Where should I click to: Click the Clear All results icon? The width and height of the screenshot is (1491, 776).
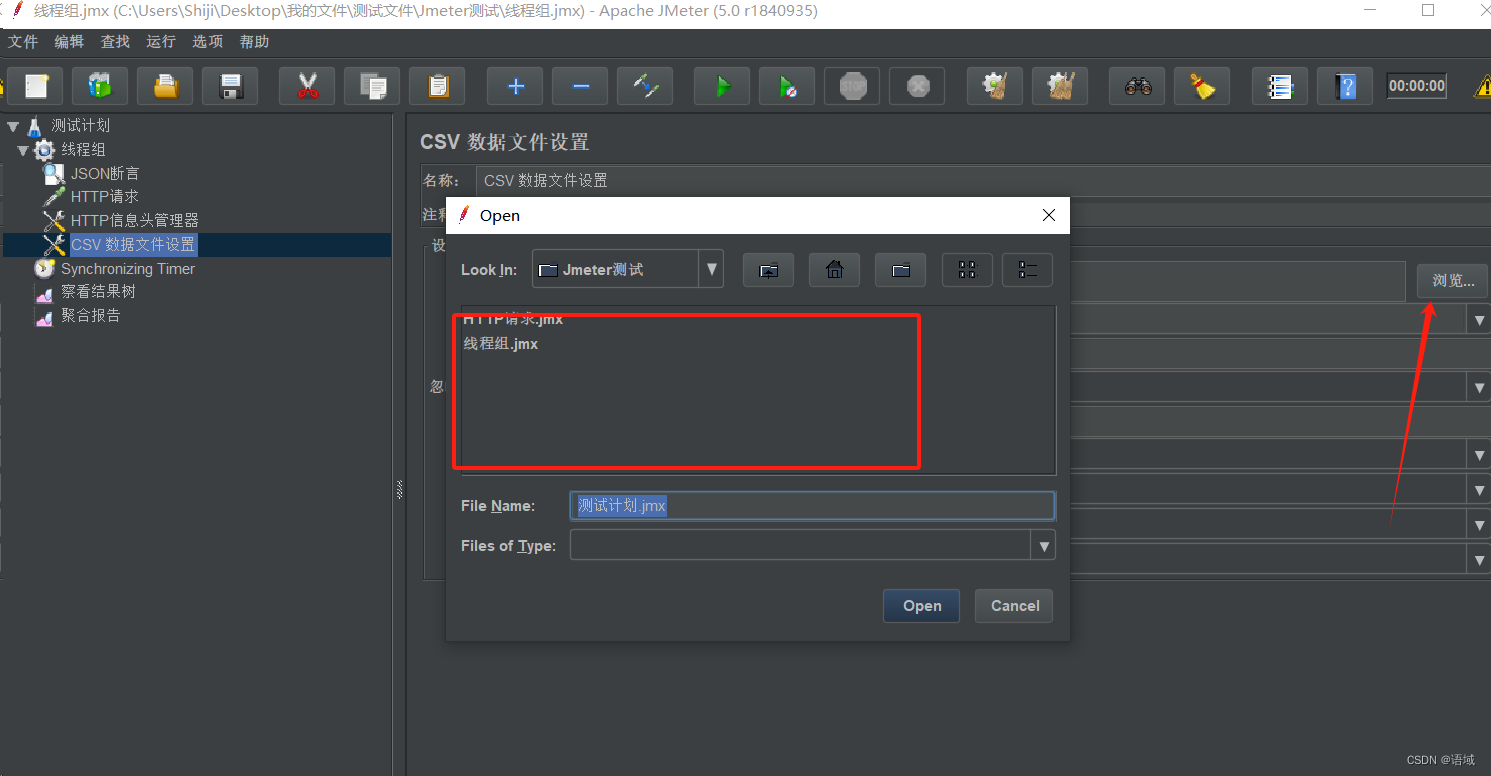[1060, 86]
